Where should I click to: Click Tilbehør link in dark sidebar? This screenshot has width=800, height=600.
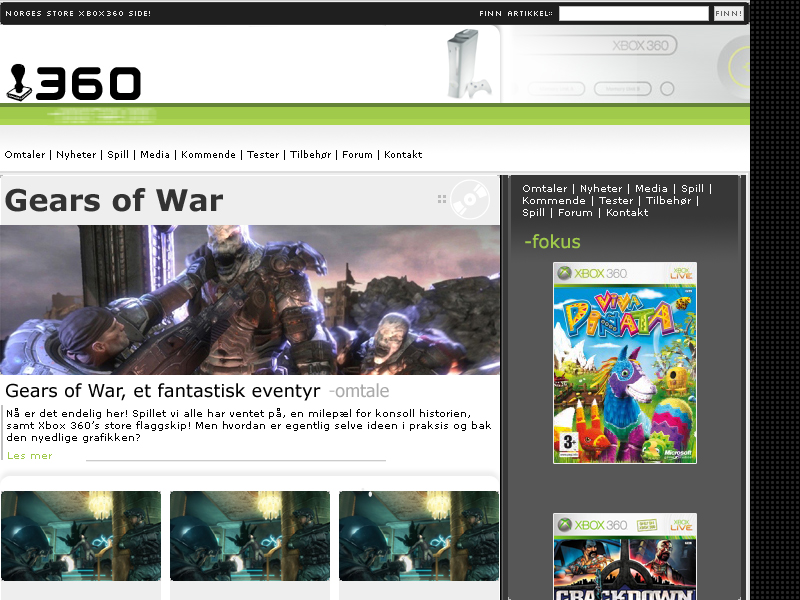(668, 201)
